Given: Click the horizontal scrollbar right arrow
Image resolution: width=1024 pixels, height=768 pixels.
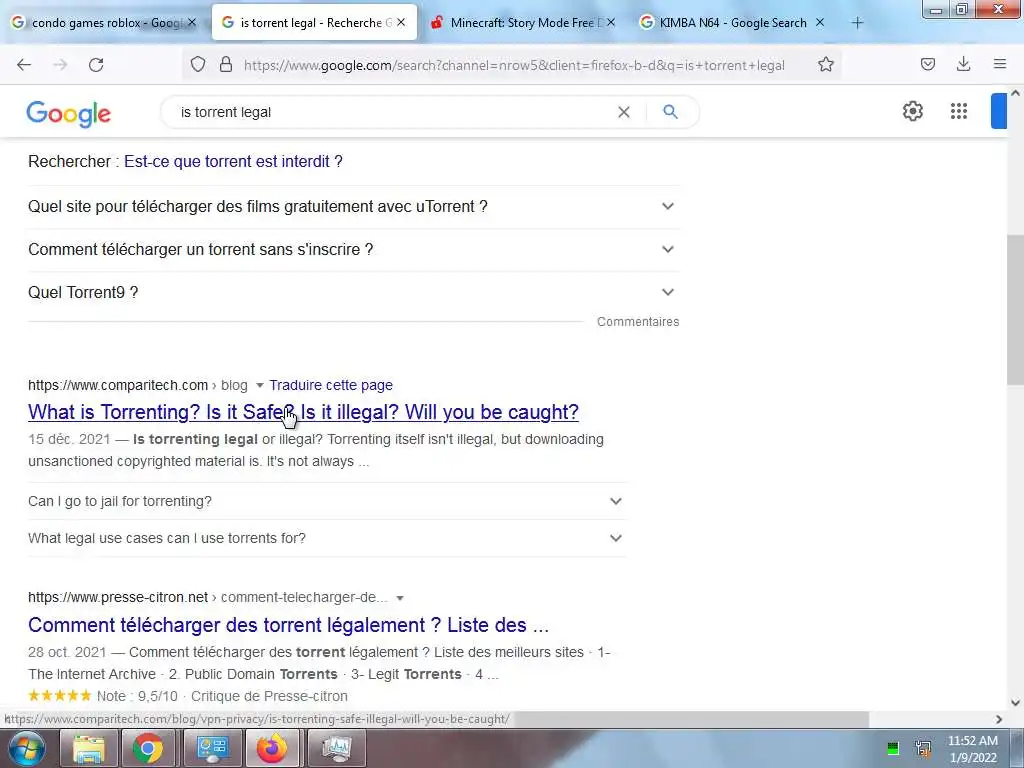Looking at the screenshot, I should point(999,719).
